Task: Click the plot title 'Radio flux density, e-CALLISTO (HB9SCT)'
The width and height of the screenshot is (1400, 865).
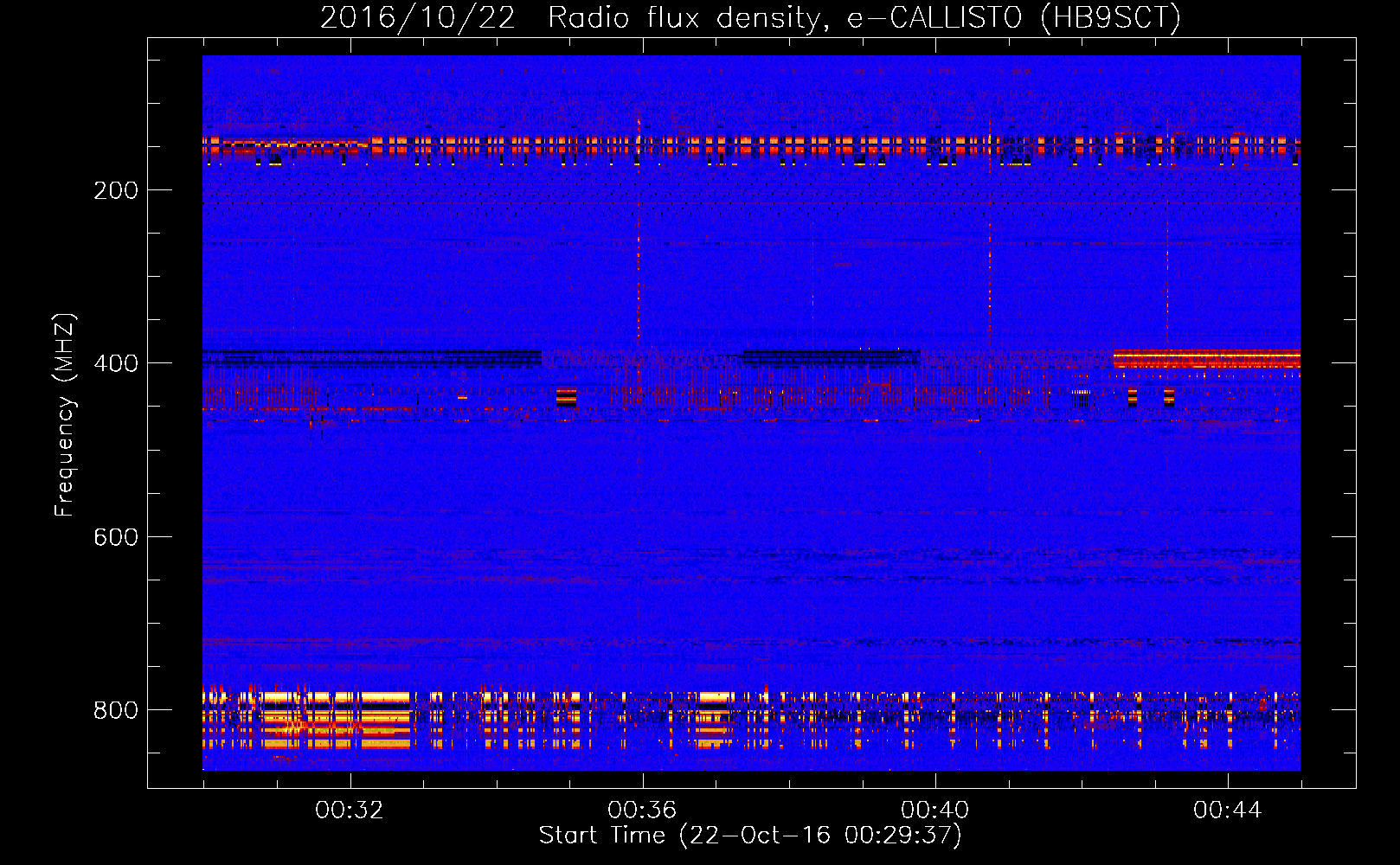Action: click(x=864, y=17)
